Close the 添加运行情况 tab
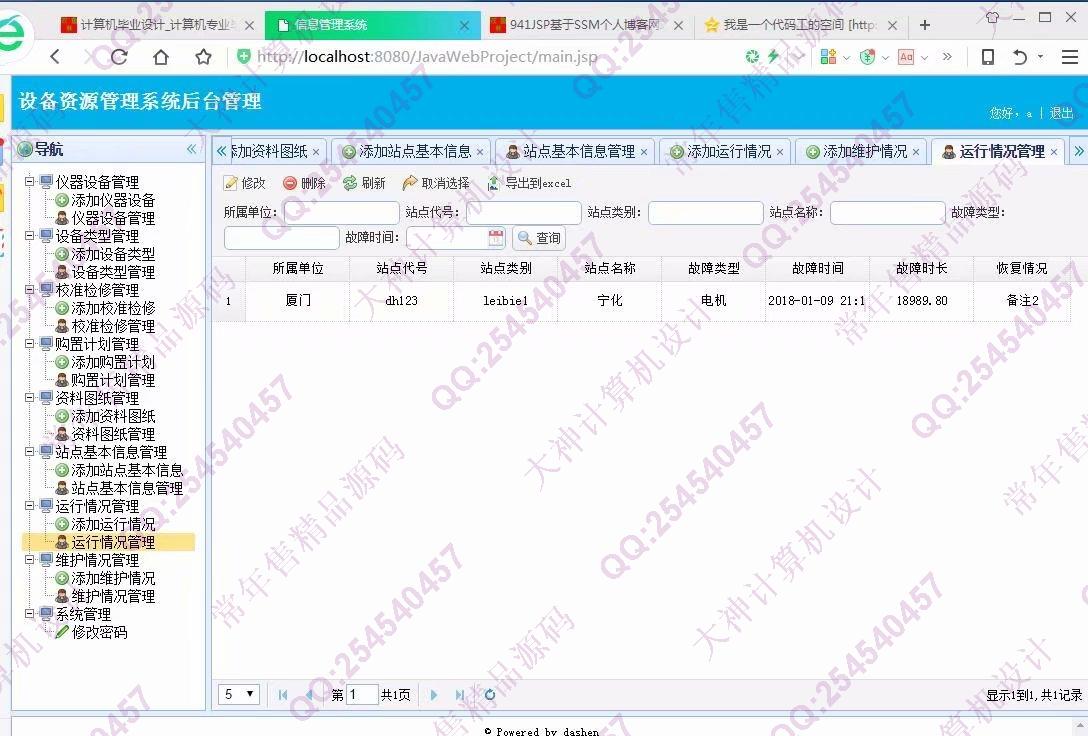The image size is (1088, 736). click(780, 152)
